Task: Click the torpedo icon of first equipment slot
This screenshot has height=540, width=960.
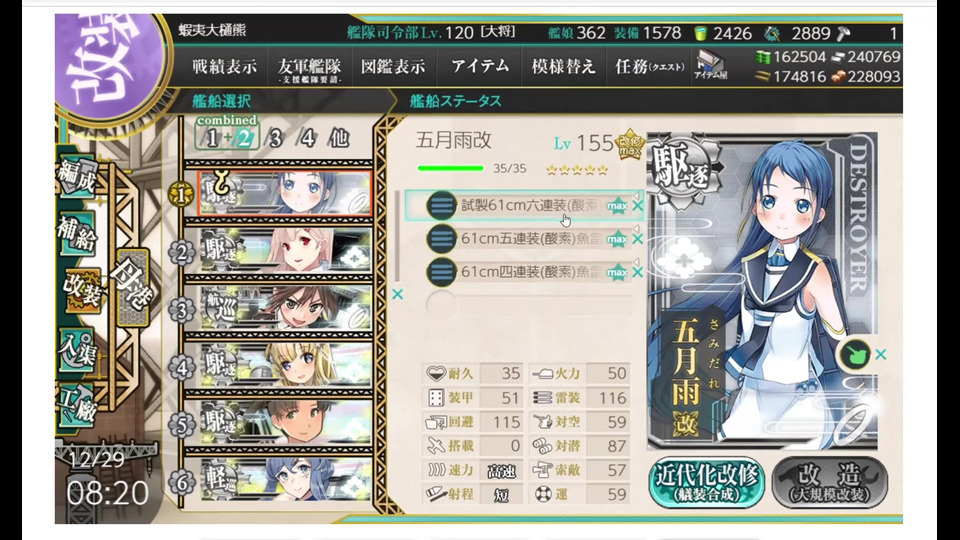Action: pyautogui.click(x=441, y=206)
